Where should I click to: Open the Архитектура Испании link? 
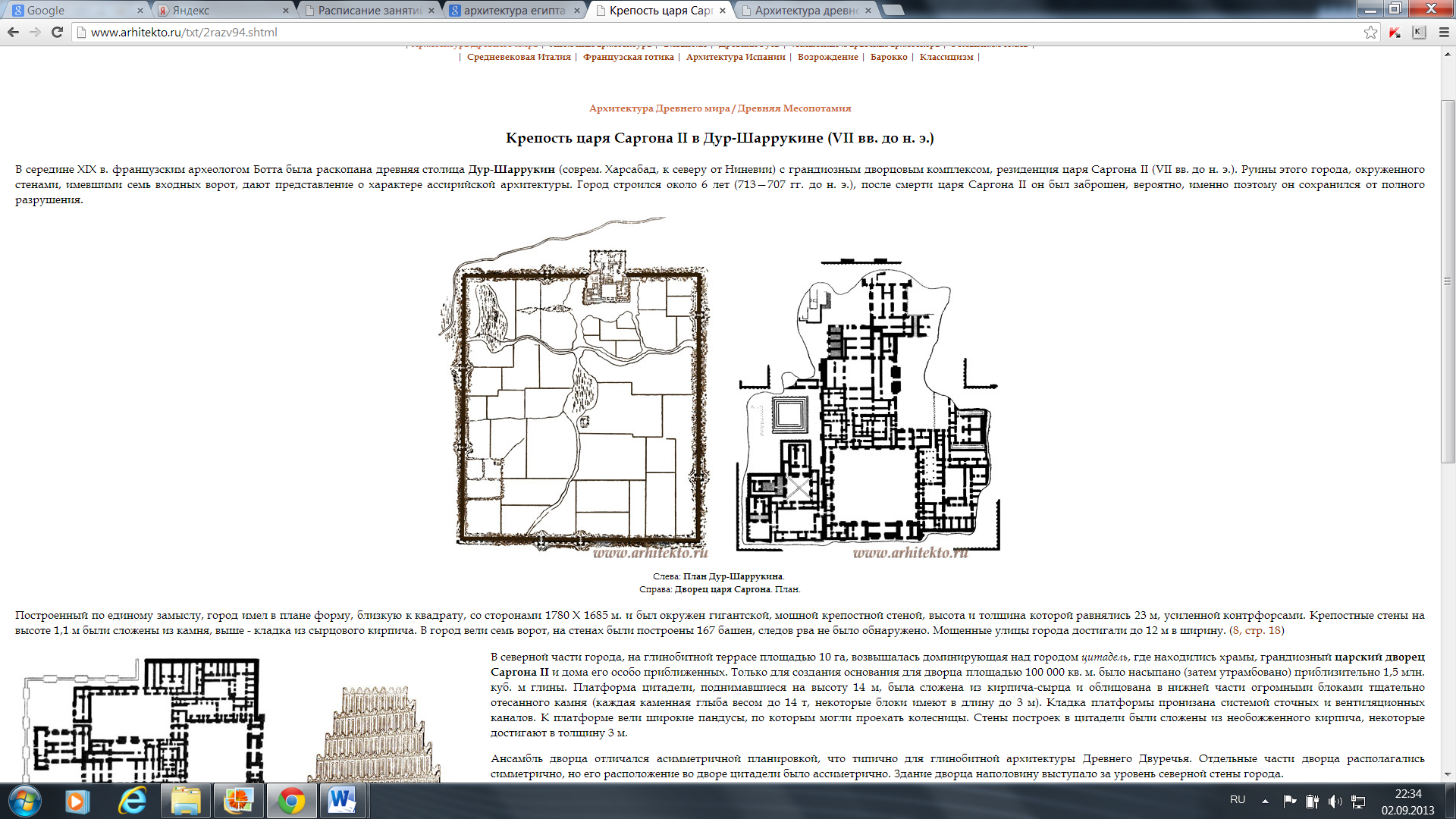736,57
